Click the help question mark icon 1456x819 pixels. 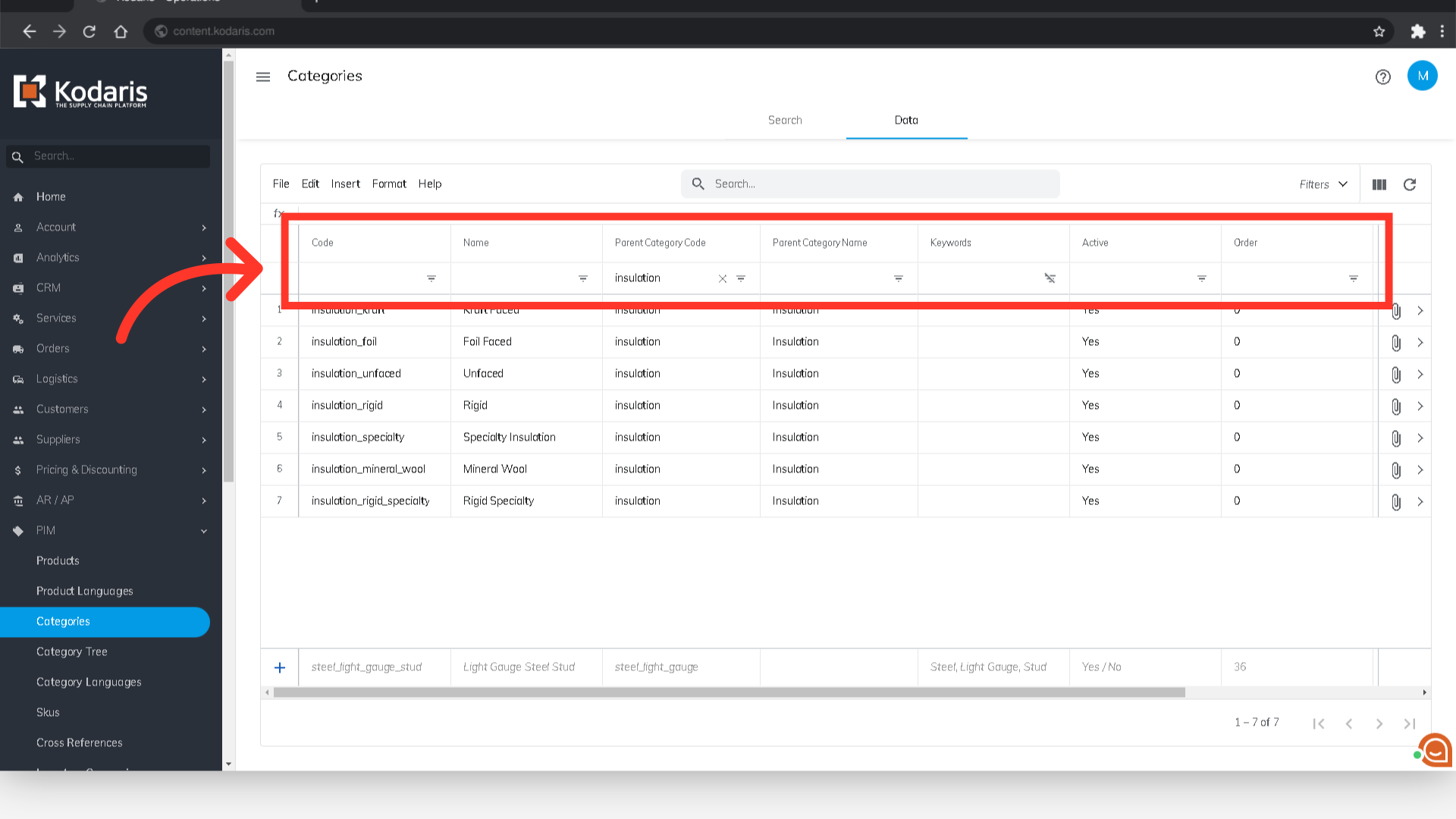pyautogui.click(x=1382, y=77)
